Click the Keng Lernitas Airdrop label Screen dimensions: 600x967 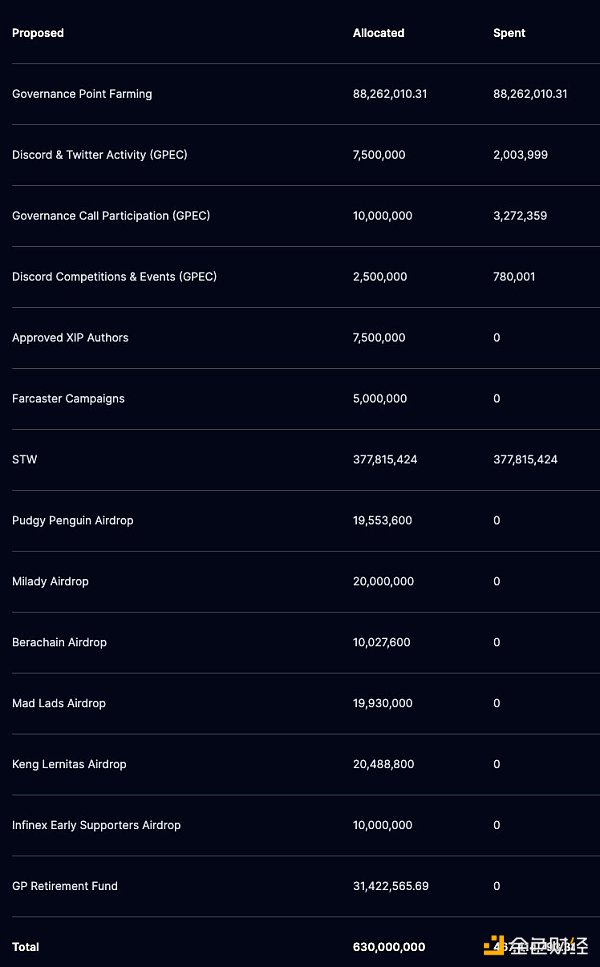(69, 765)
